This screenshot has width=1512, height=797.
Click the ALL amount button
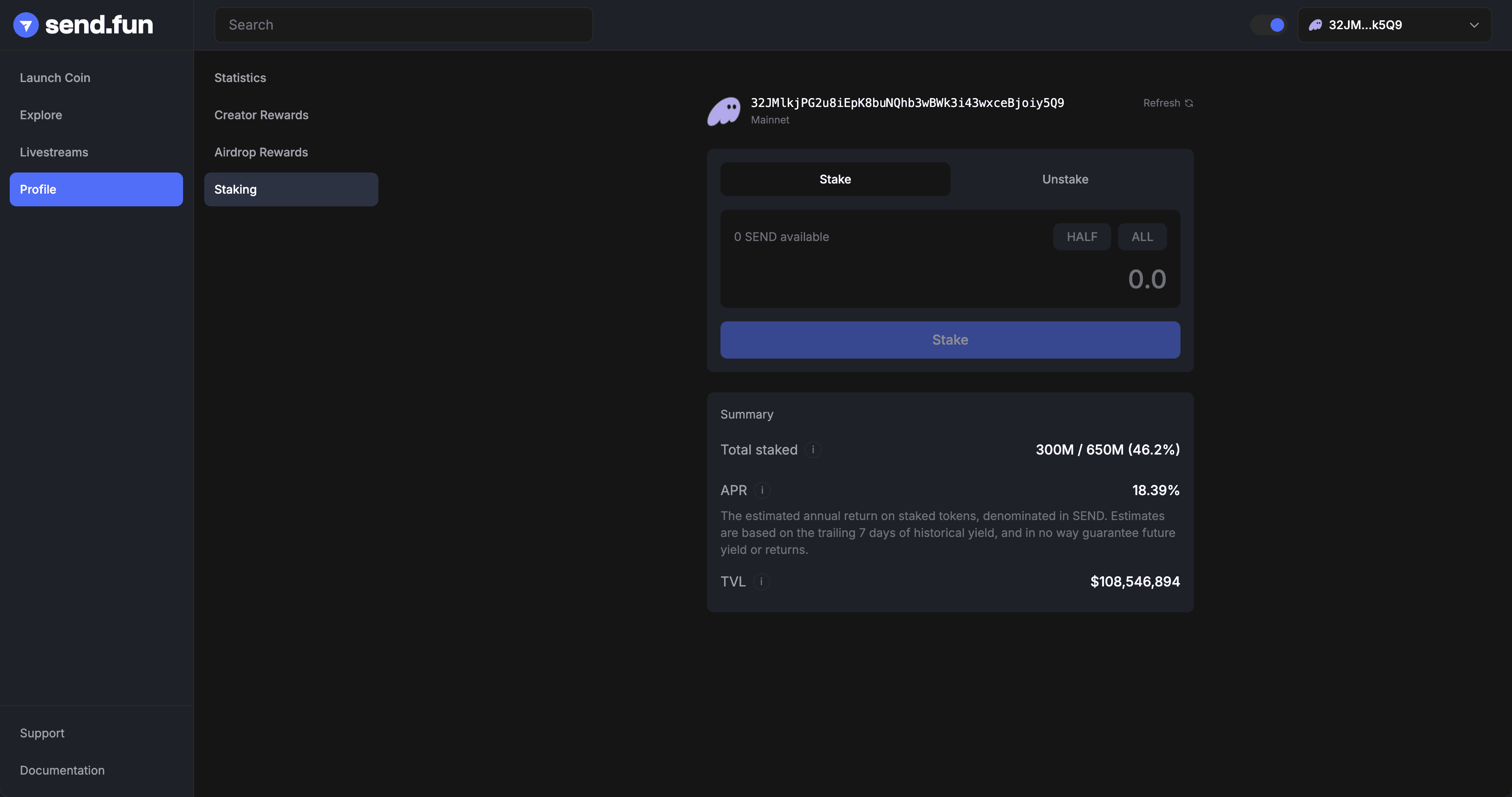[x=1142, y=236]
